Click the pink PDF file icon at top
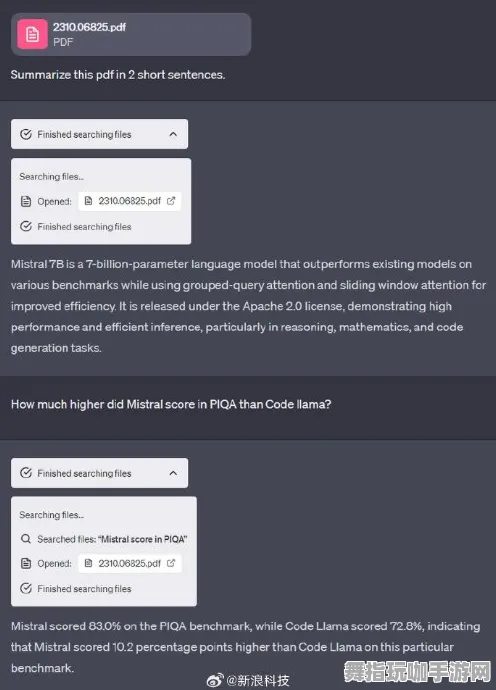 (32, 34)
